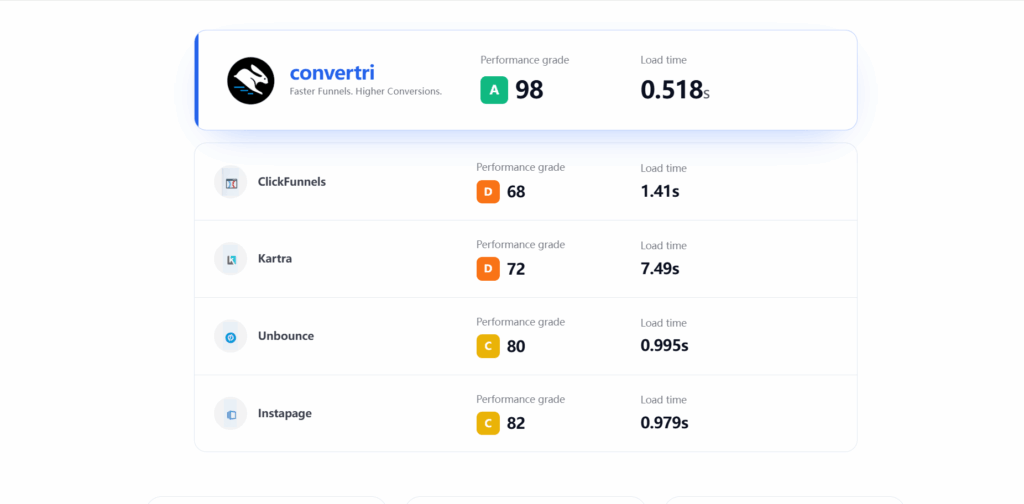The width and height of the screenshot is (1024, 504).
Task: Click the Instapage name
Action: point(285,413)
